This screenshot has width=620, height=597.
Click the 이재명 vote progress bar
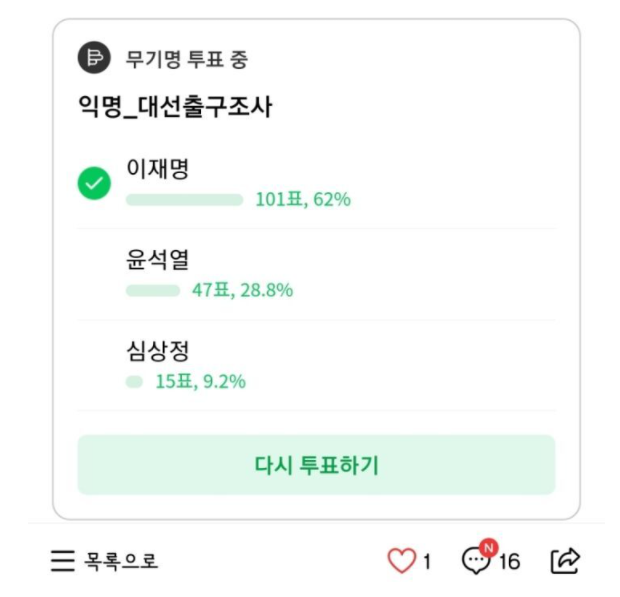click(x=184, y=200)
